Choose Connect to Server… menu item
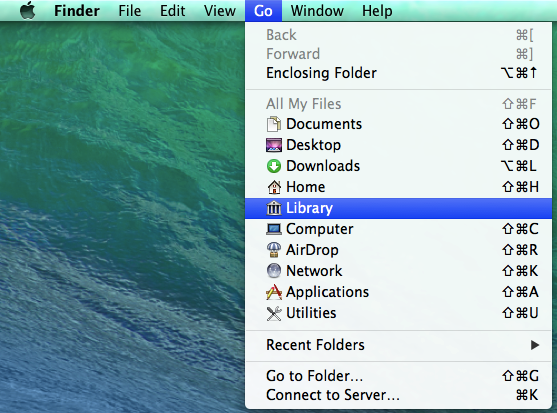 point(398,395)
